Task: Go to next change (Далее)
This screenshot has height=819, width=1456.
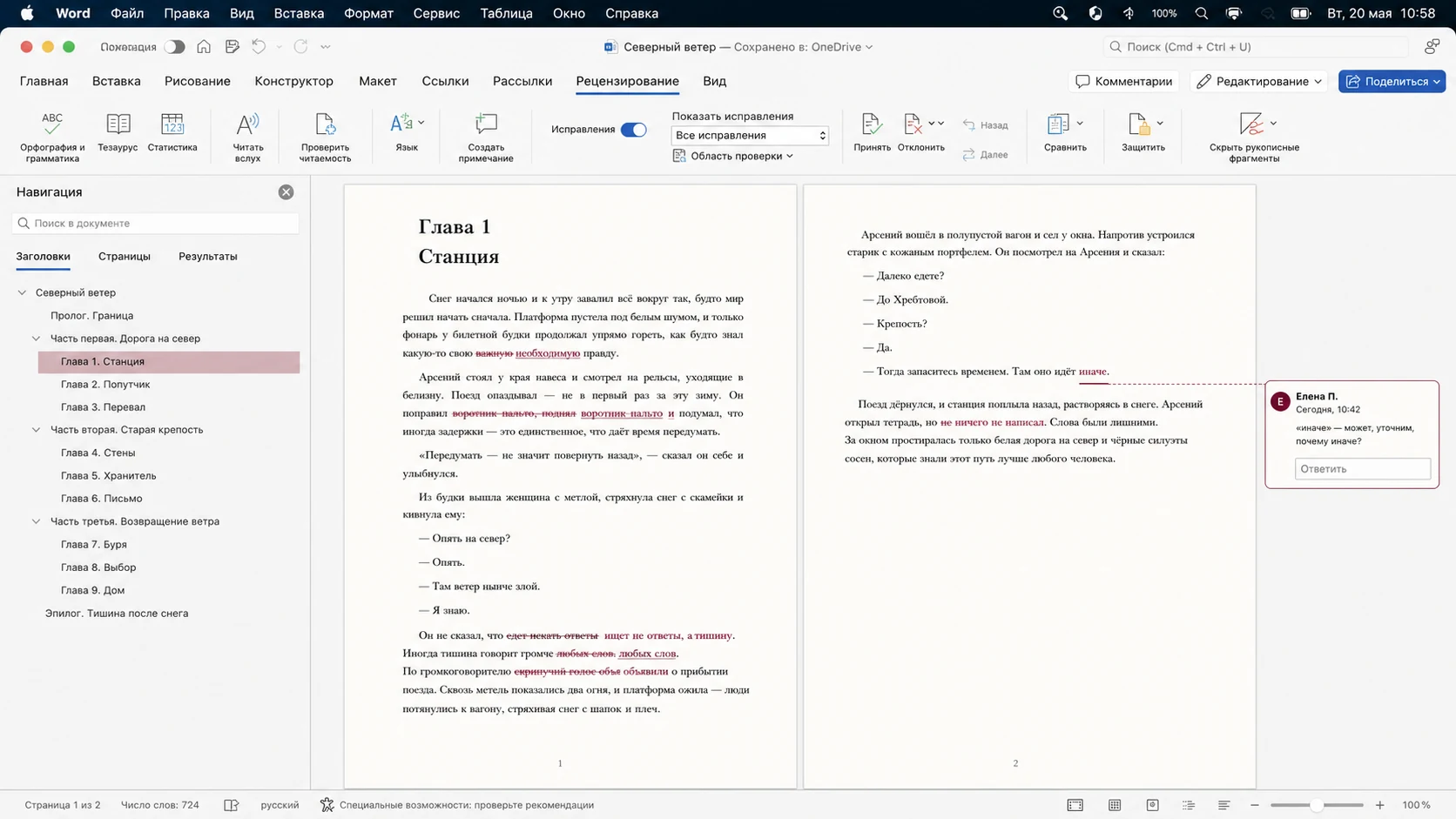Action: 986,155
